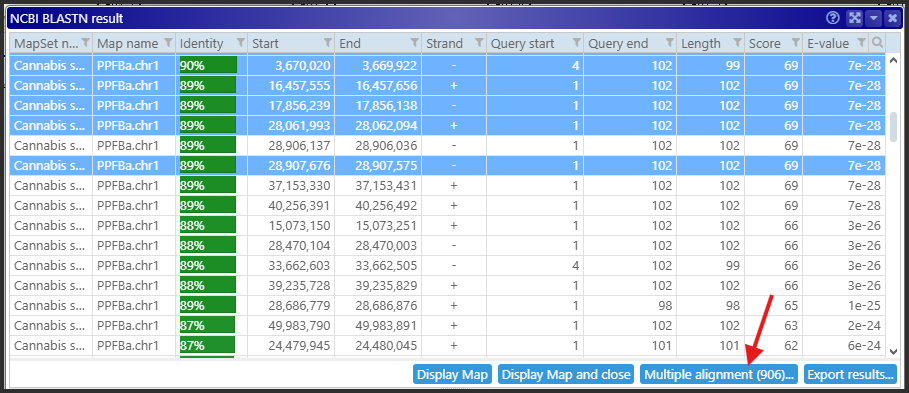Sort by the Identity column header
The image size is (909, 393).
click(201, 43)
